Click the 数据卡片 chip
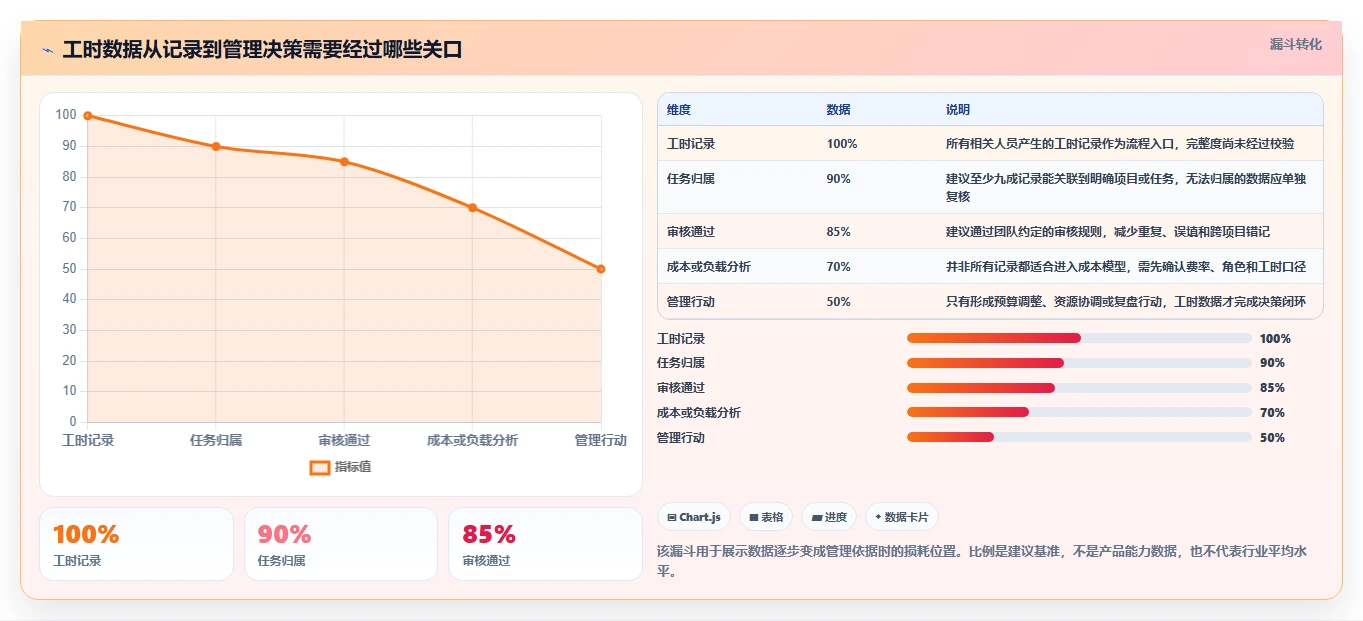The image size is (1363, 621). (901, 517)
